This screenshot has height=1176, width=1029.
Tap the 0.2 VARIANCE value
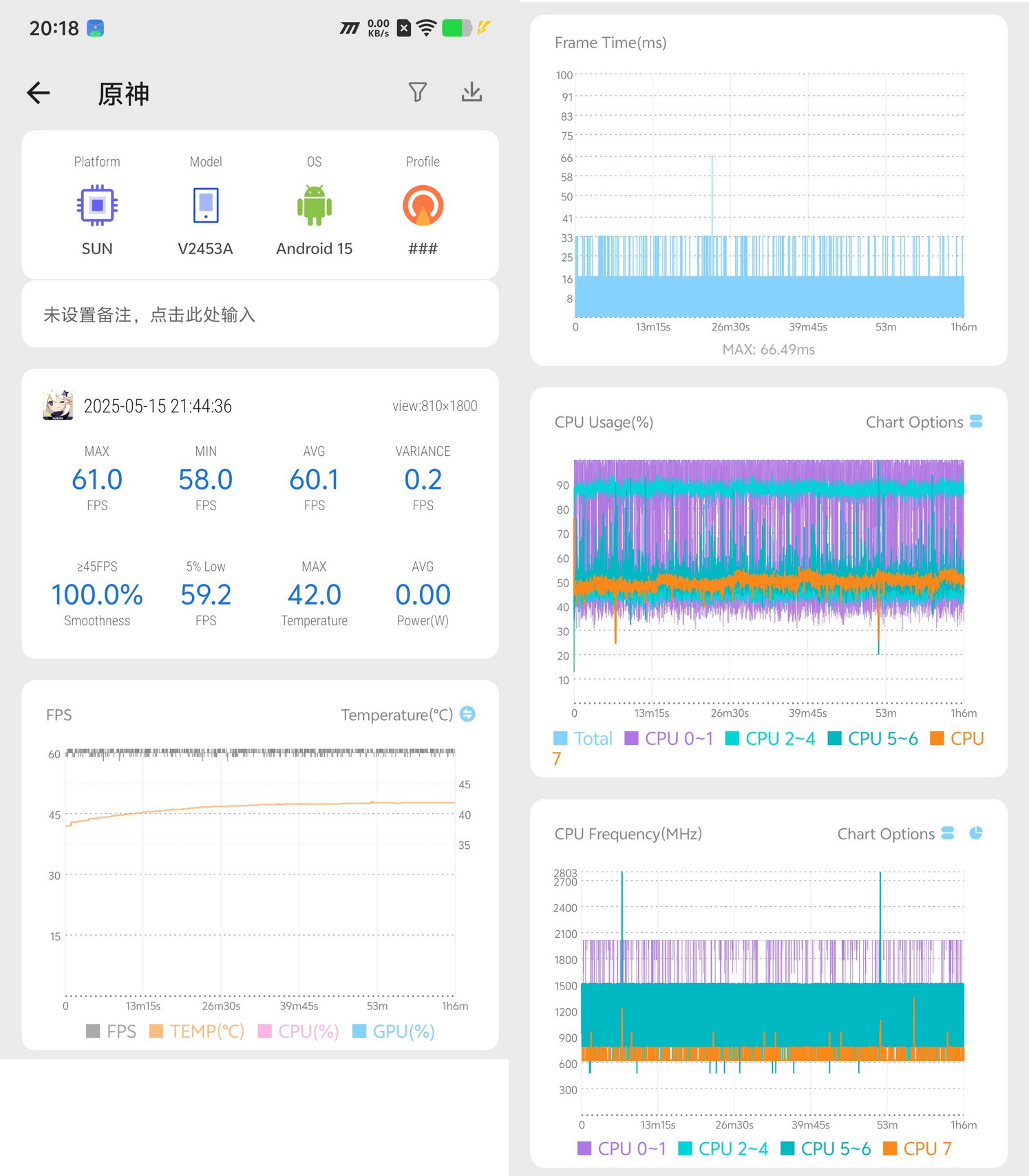click(x=423, y=479)
